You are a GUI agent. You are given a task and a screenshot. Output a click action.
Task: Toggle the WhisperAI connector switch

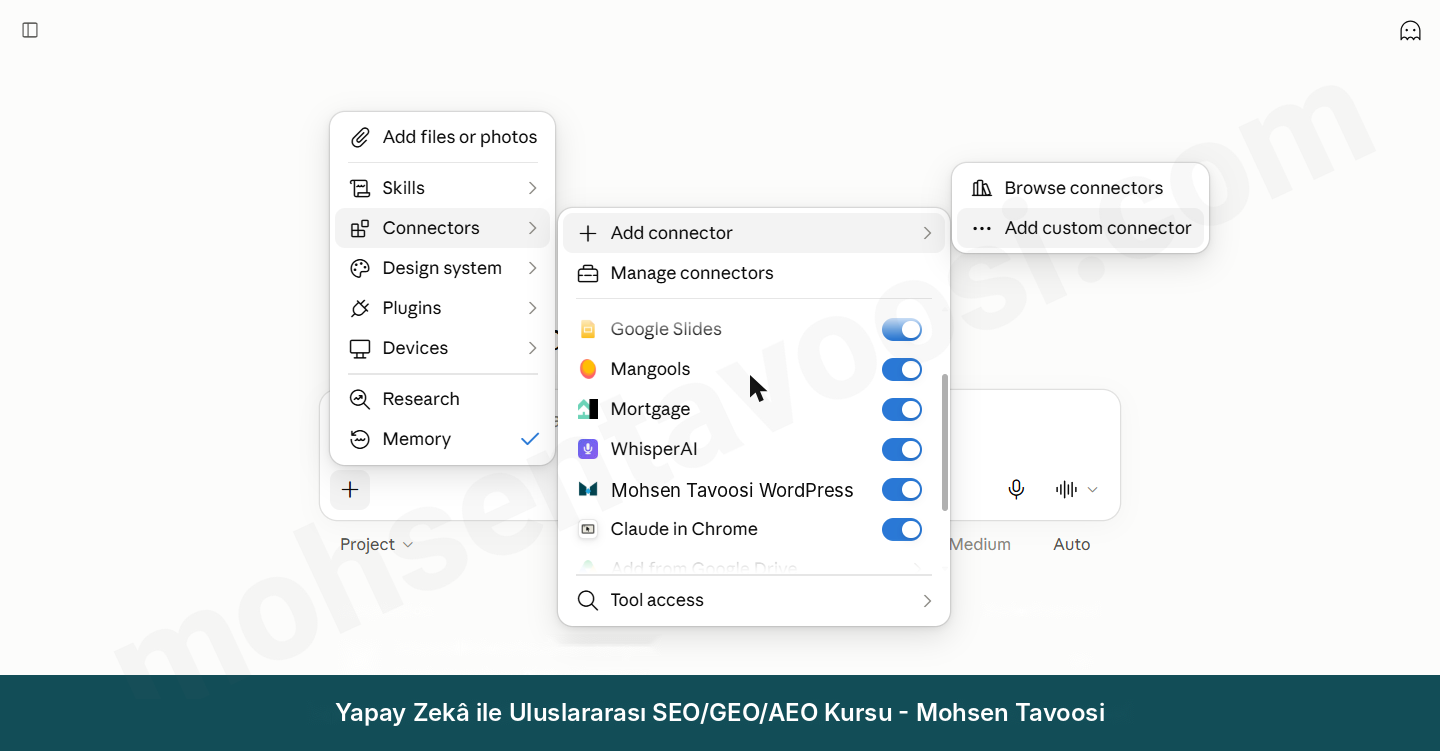tap(902, 449)
